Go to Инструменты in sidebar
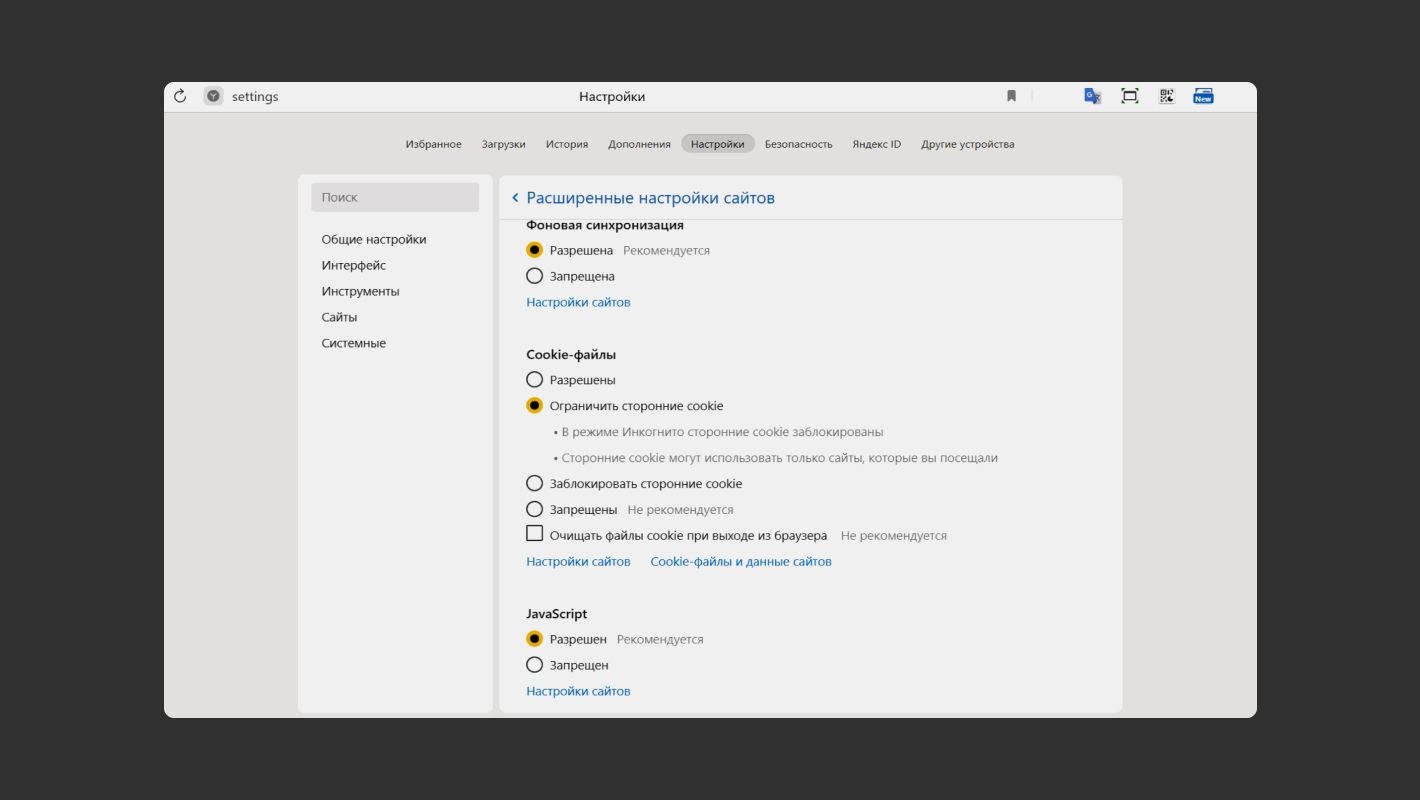This screenshot has width=1420, height=800. point(360,292)
